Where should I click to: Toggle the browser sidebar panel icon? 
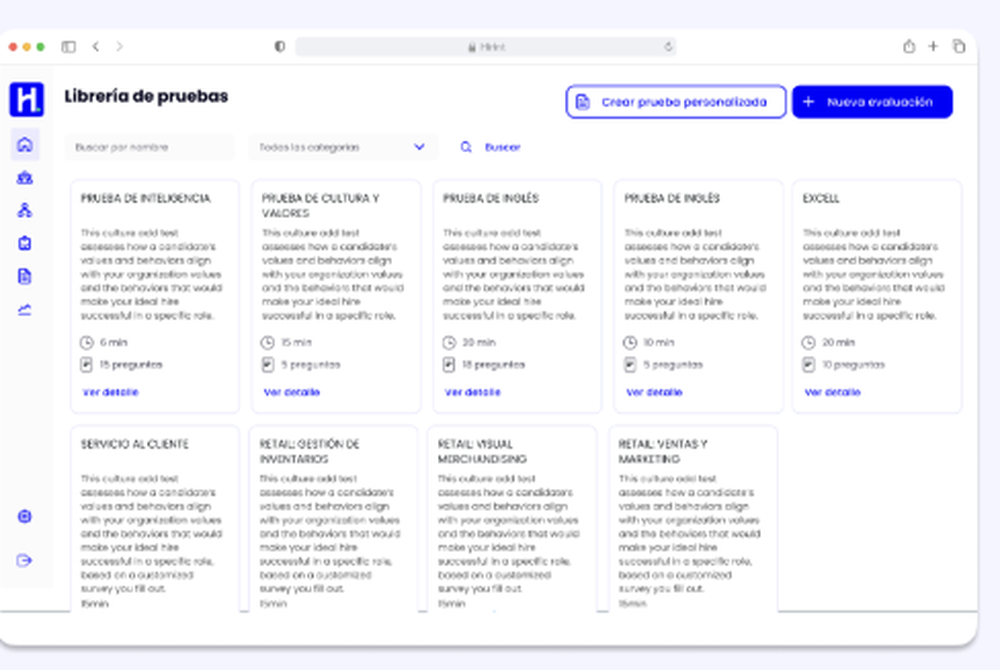[x=69, y=46]
